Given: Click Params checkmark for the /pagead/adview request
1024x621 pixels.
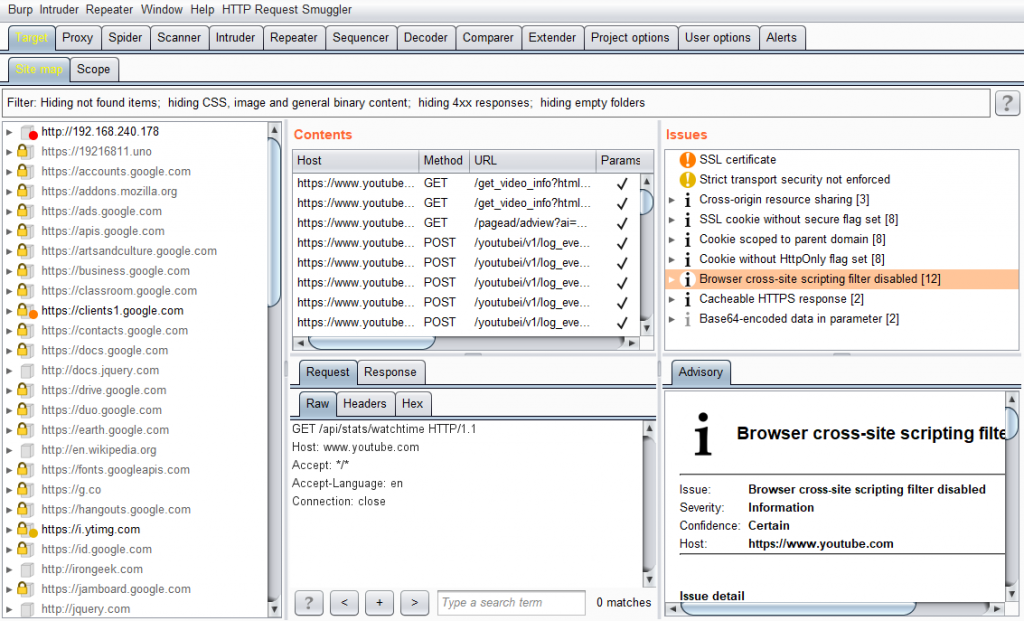Looking at the screenshot, I should pyautogui.click(x=621, y=222).
